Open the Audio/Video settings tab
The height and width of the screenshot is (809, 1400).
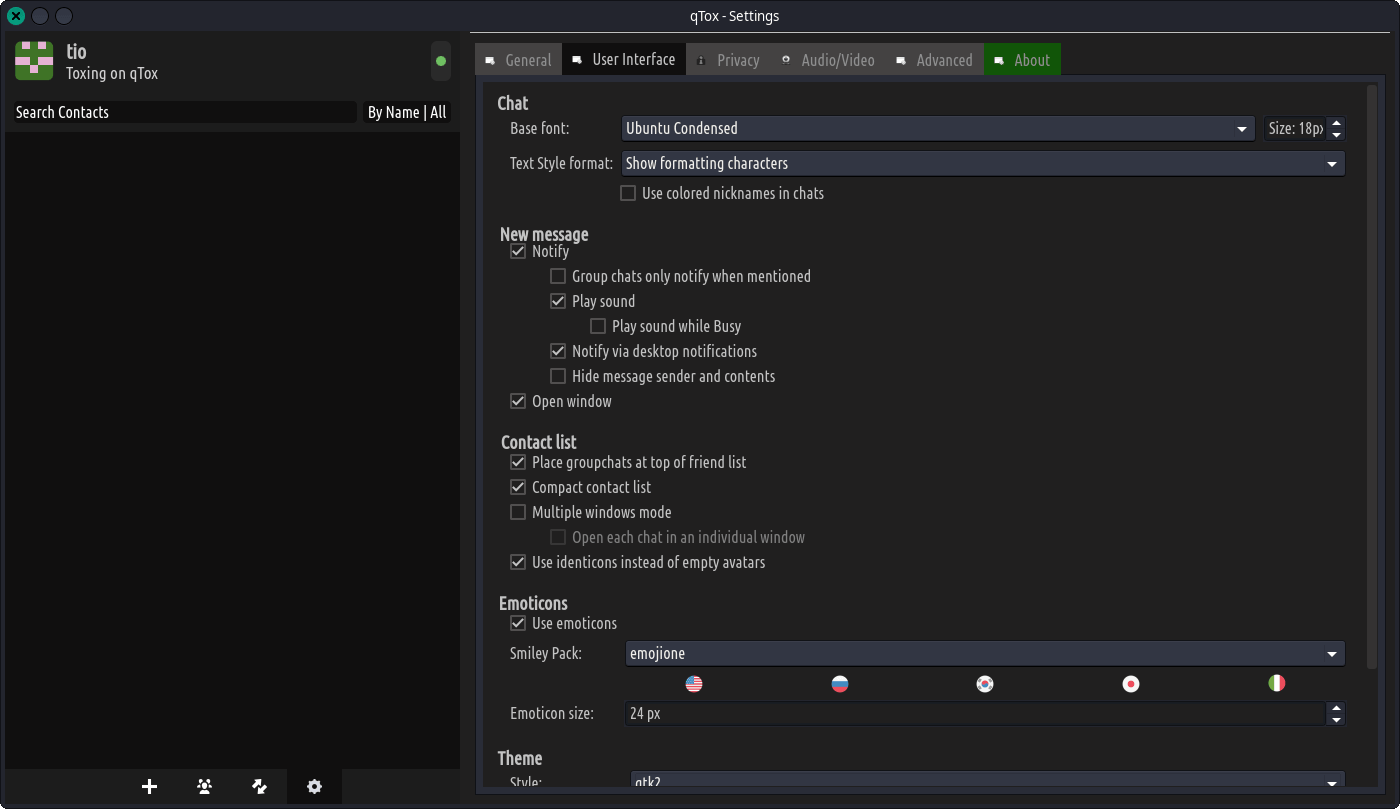[x=828, y=60]
